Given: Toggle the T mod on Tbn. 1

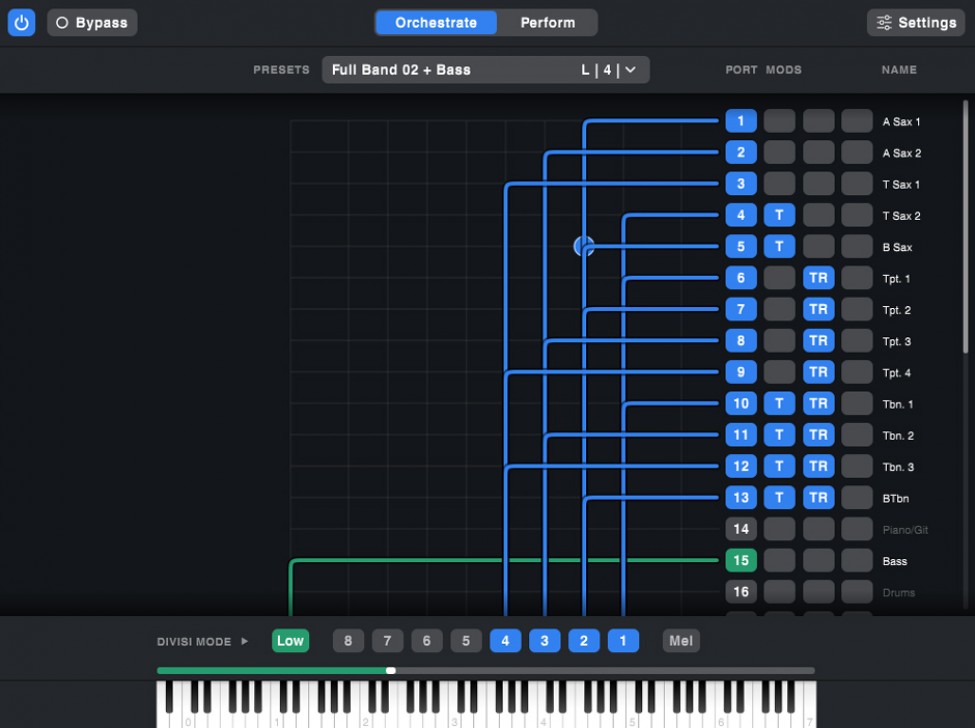Looking at the screenshot, I should pyautogui.click(x=779, y=403).
